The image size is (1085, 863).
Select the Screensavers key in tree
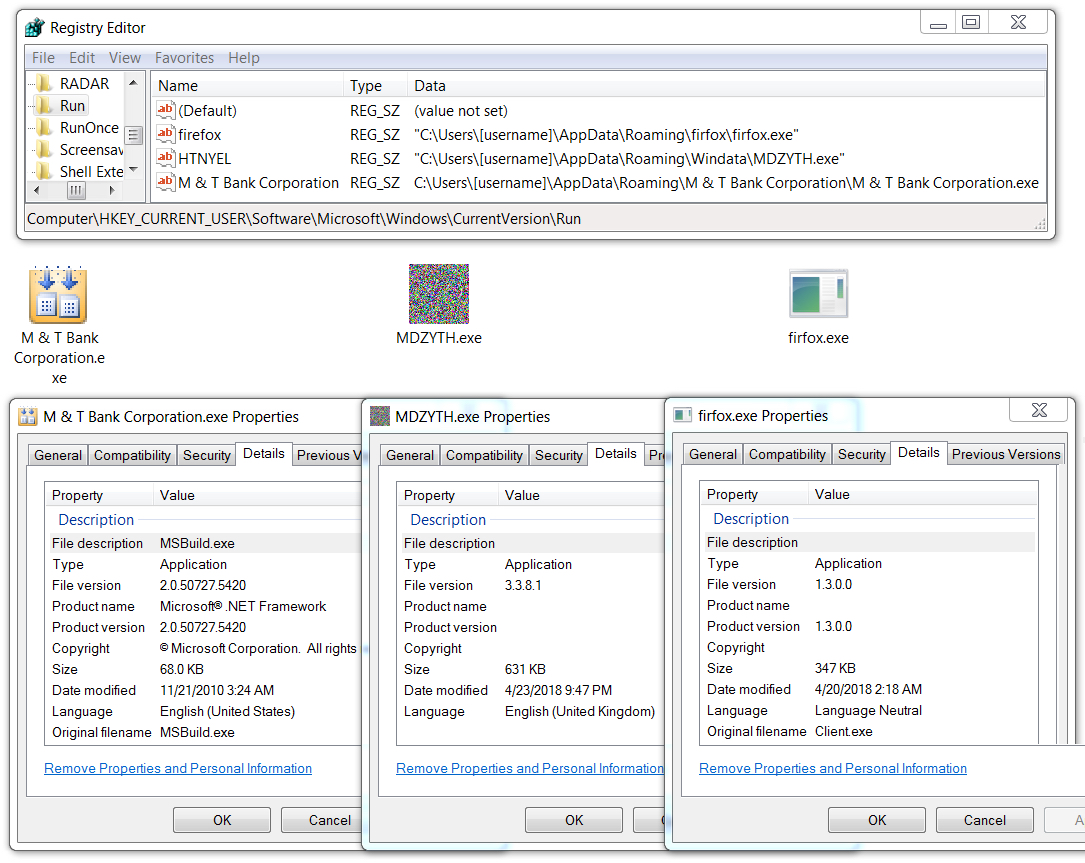(x=91, y=149)
